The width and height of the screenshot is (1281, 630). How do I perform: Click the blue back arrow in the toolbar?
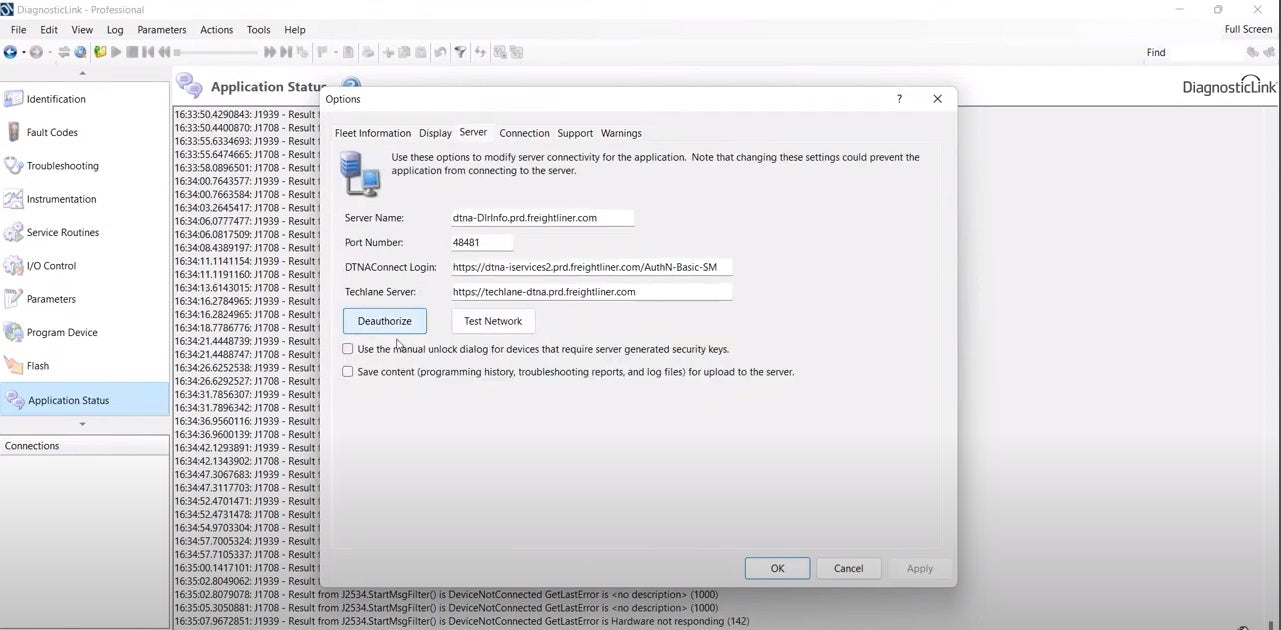point(10,52)
